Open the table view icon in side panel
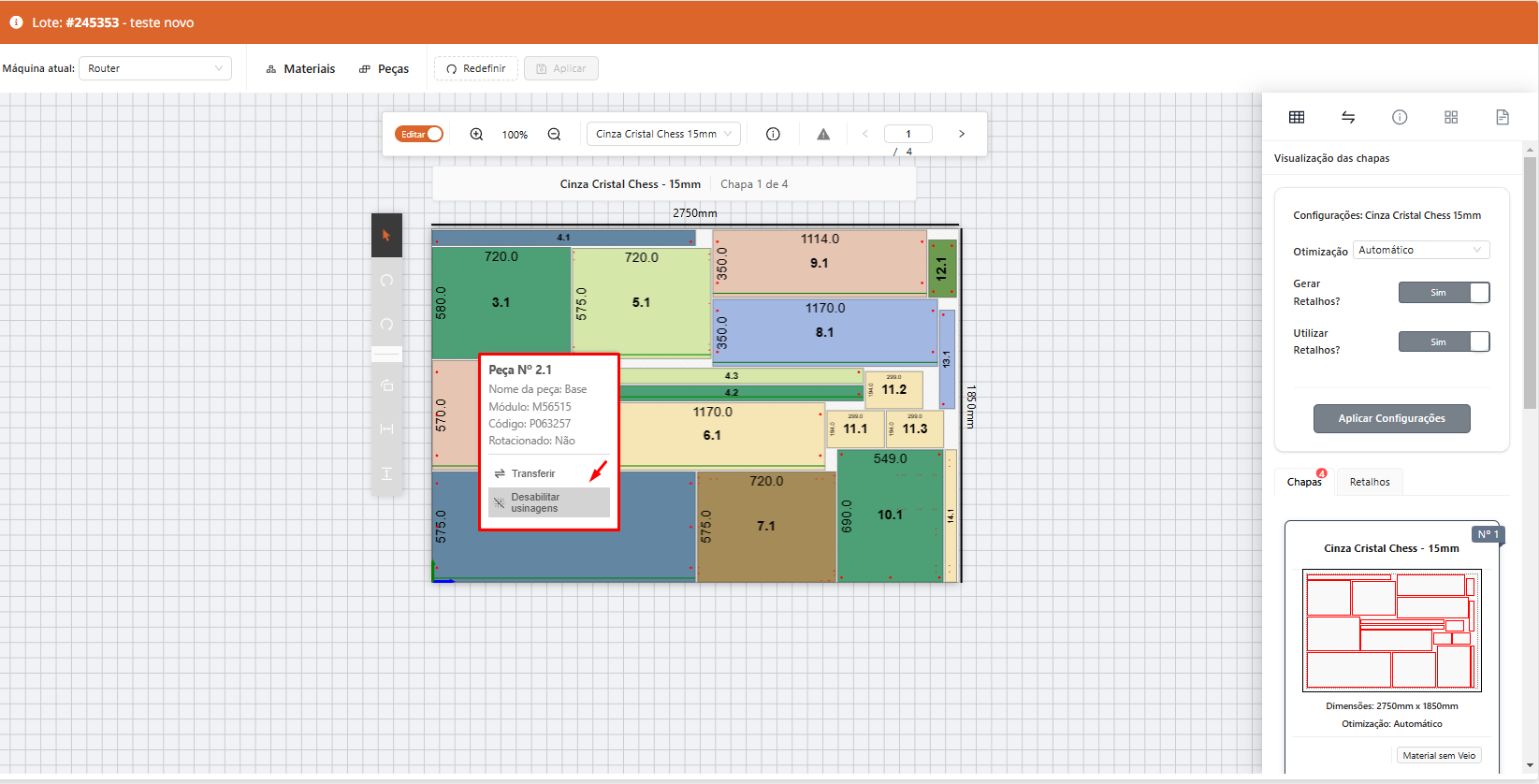Screen dimensions: 1539x784 click(1297, 117)
